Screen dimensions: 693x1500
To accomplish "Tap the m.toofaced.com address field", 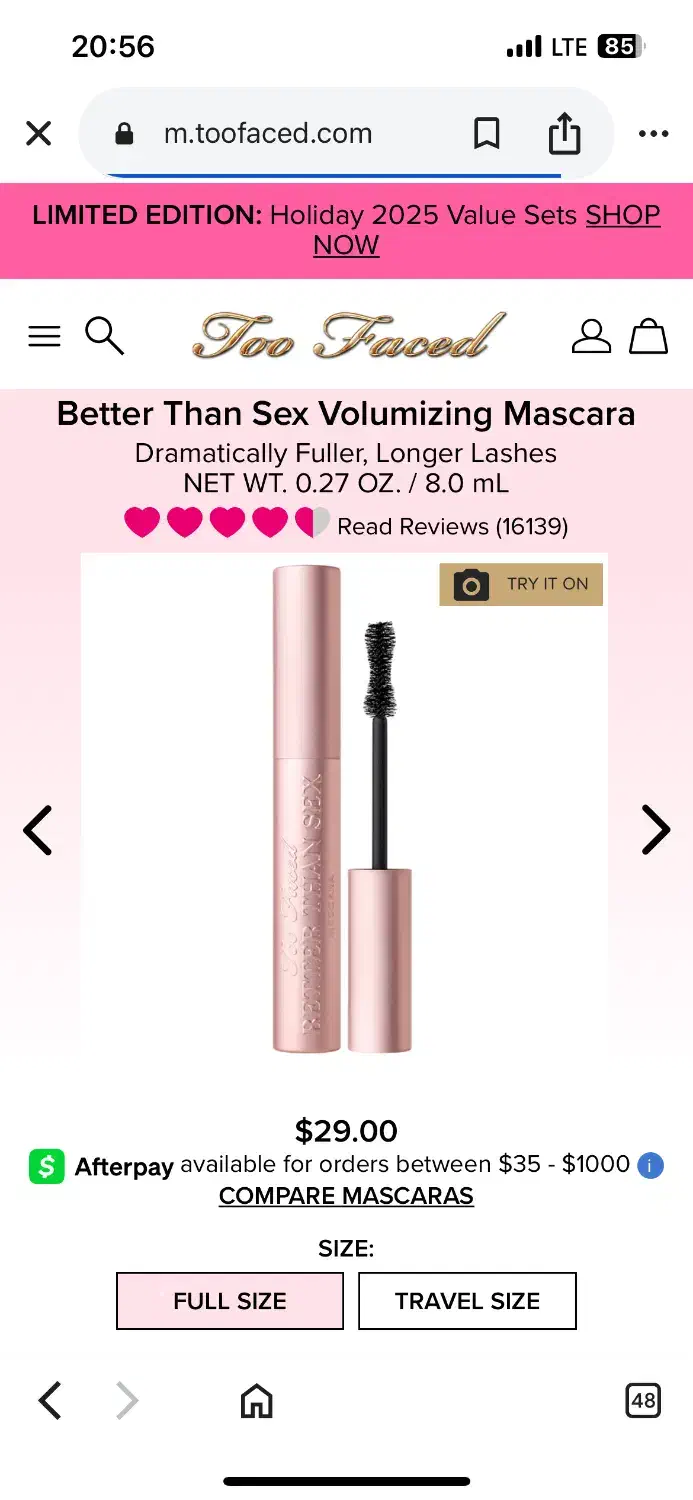I will tap(268, 133).
